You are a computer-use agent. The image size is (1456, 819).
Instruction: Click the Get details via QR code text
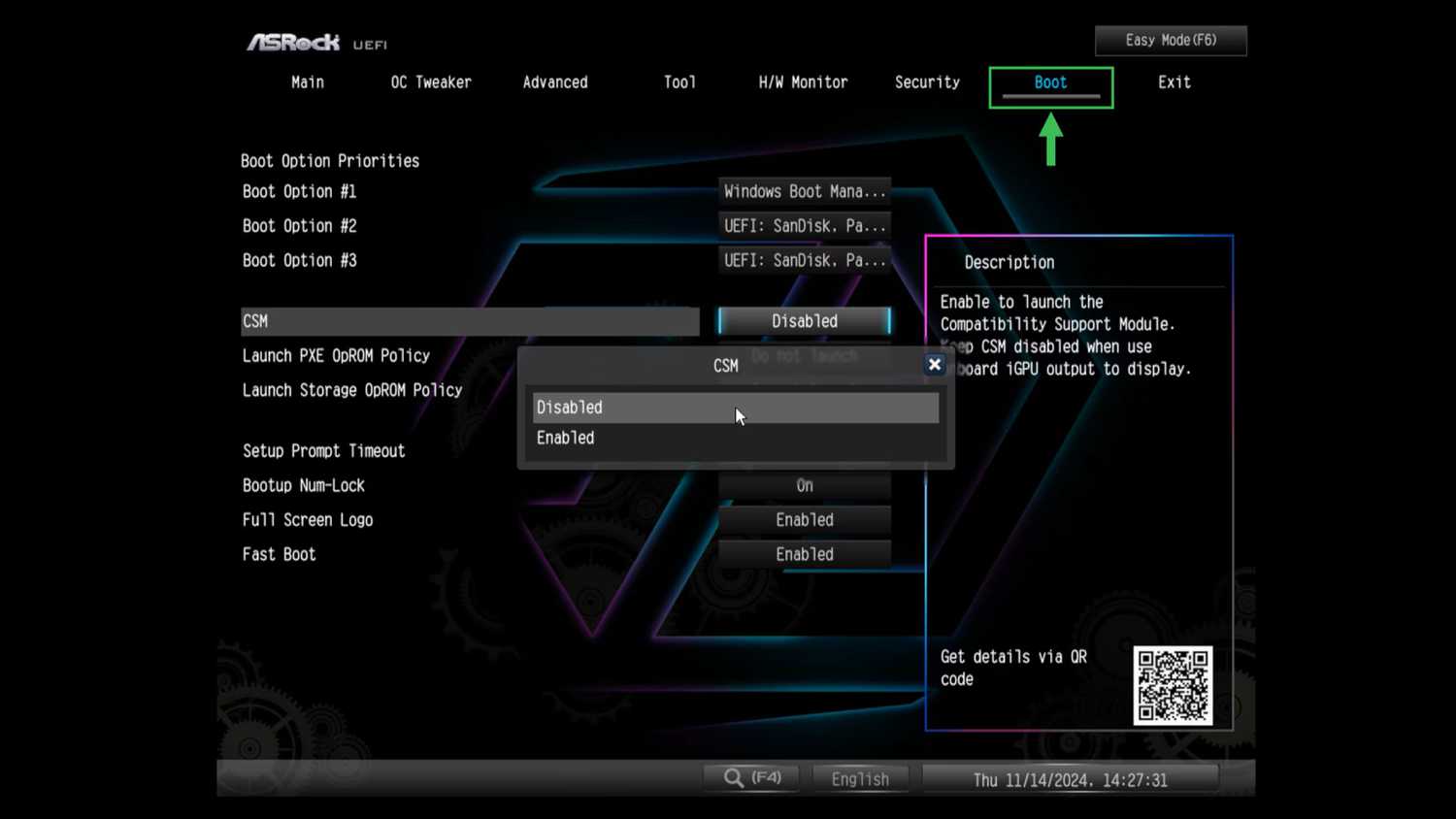[1013, 668]
